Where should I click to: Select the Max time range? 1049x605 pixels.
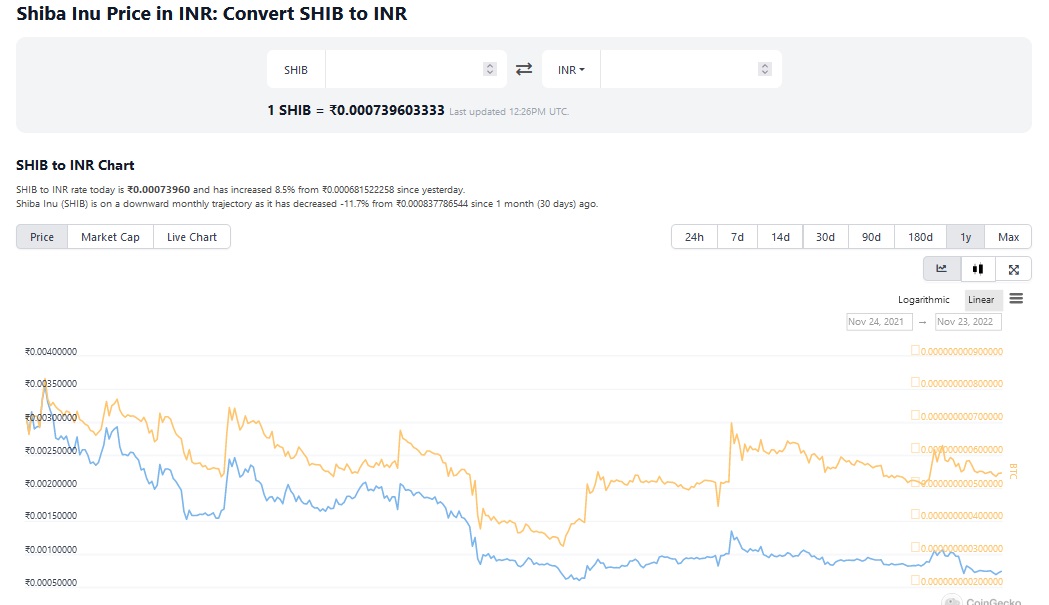[x=1008, y=237]
